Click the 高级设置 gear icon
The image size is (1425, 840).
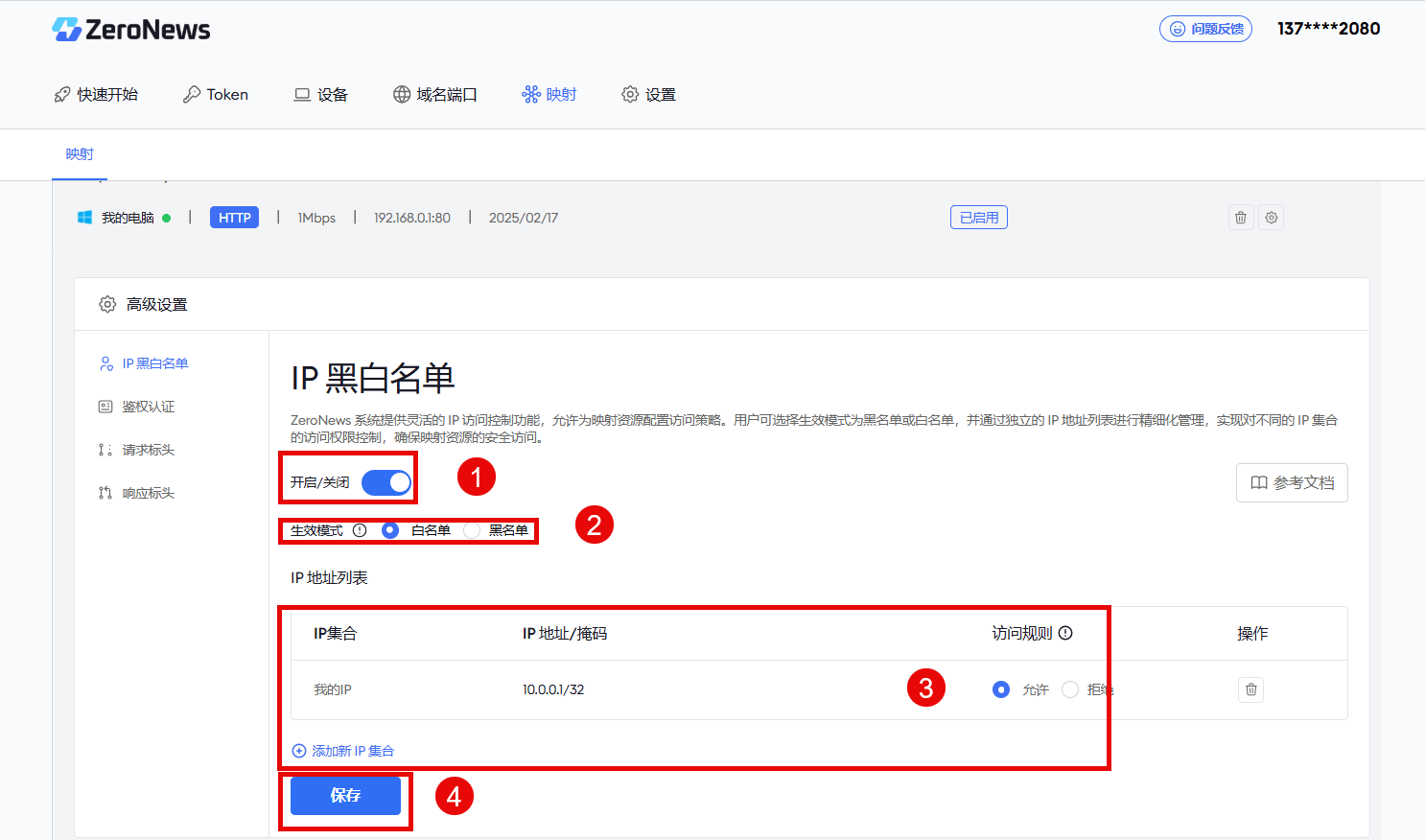(x=107, y=304)
